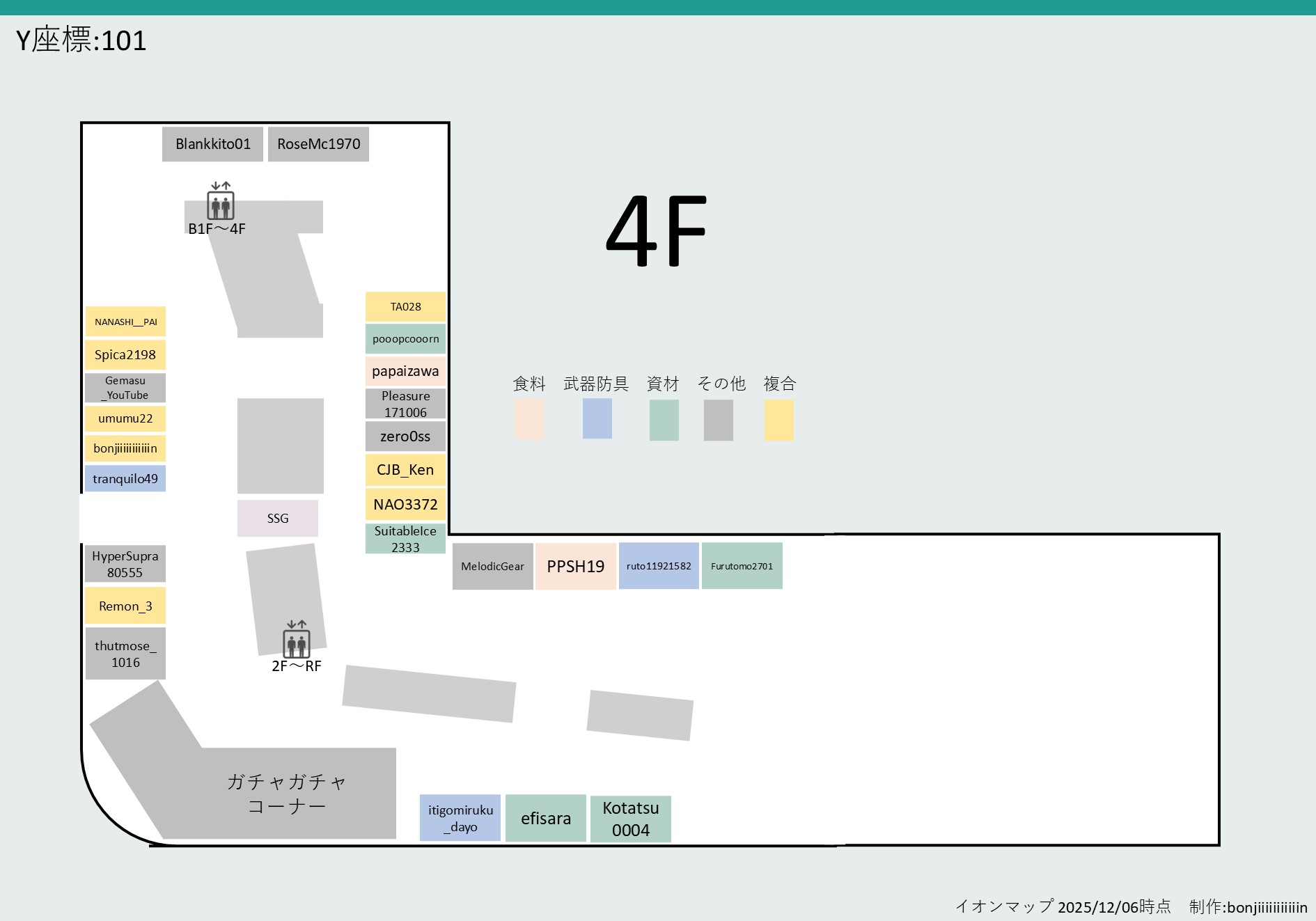The width and height of the screenshot is (1316, 921).
Task: Select the Kotatsu0004 shop tile
Action: click(630, 819)
